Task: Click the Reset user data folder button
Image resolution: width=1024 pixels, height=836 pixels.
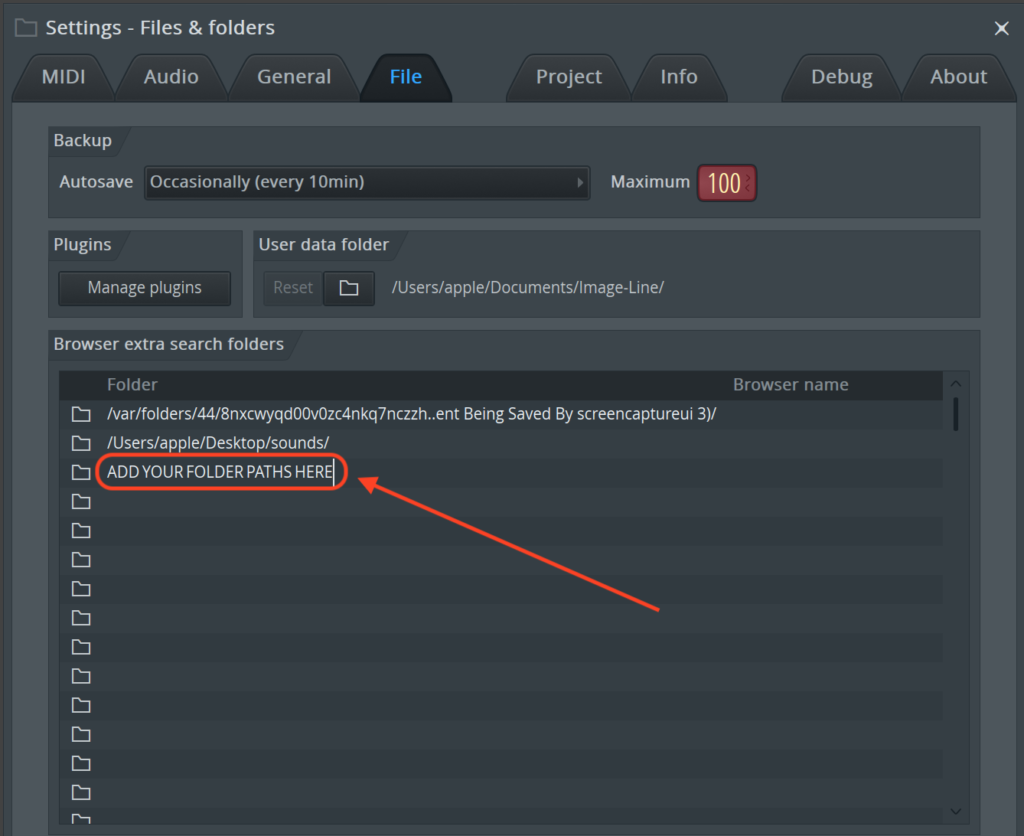Action: click(293, 288)
